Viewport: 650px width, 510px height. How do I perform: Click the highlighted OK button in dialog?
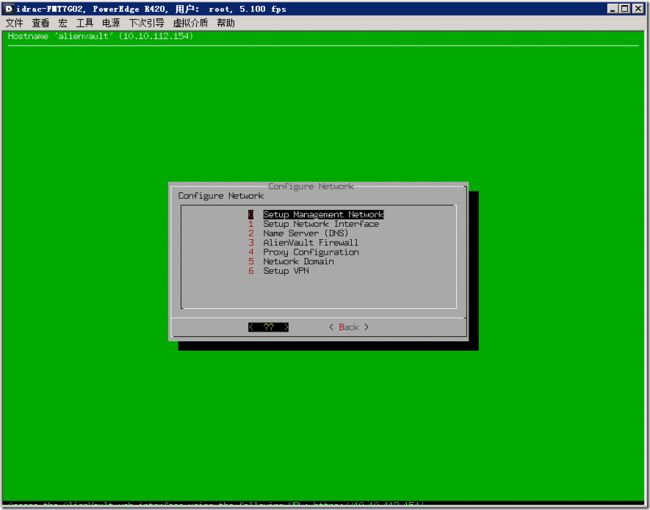[268, 327]
